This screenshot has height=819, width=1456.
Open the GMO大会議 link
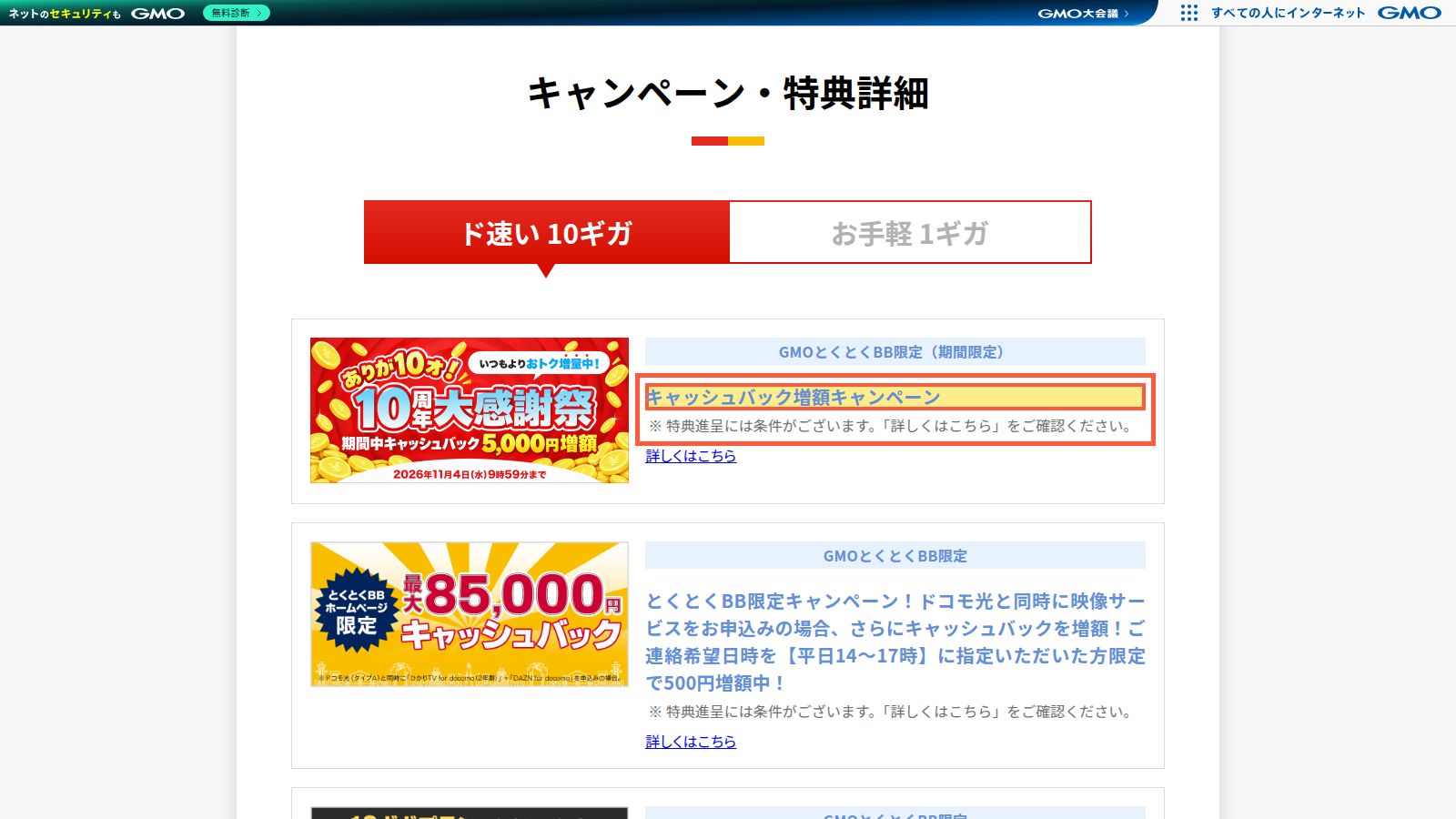[x=1083, y=13]
